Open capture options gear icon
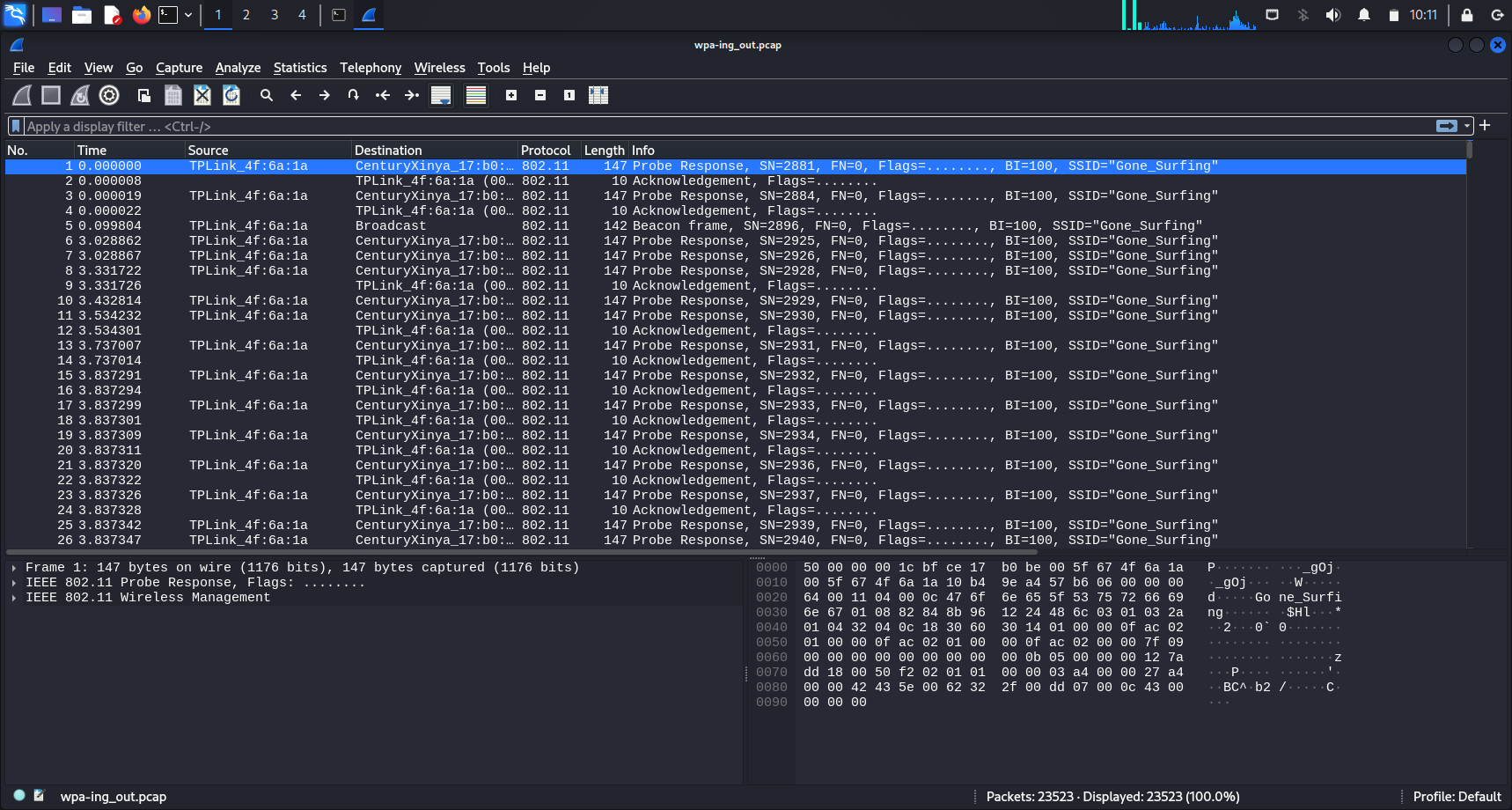 click(x=109, y=95)
